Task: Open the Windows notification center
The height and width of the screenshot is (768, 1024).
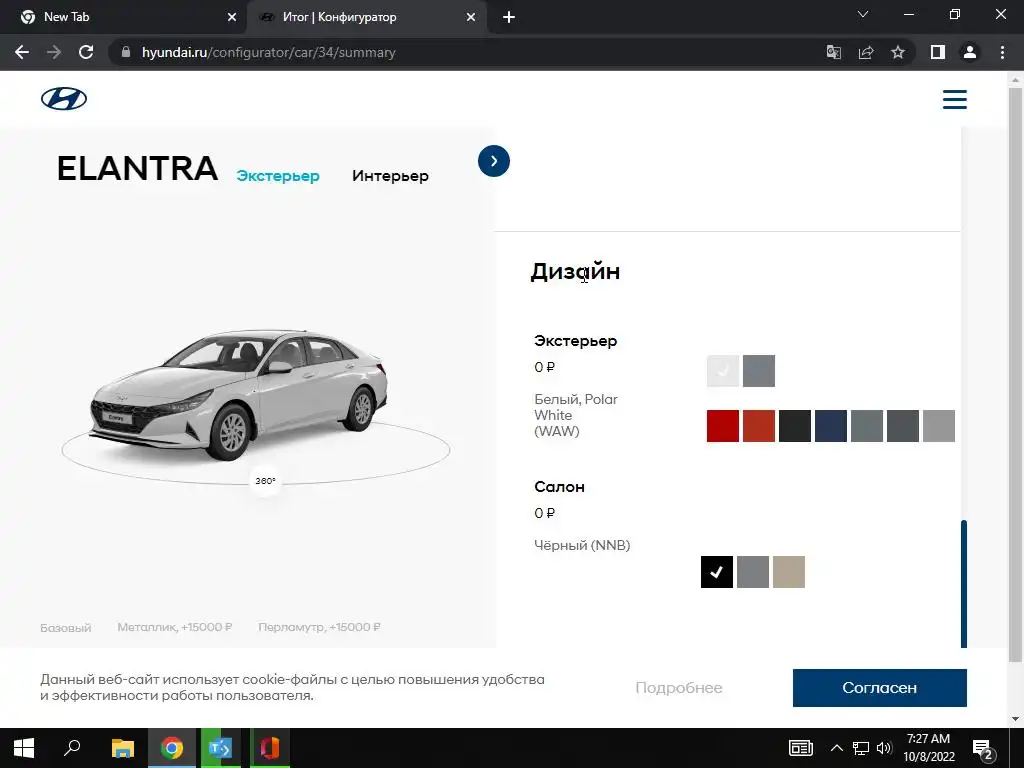Action: click(x=983, y=750)
